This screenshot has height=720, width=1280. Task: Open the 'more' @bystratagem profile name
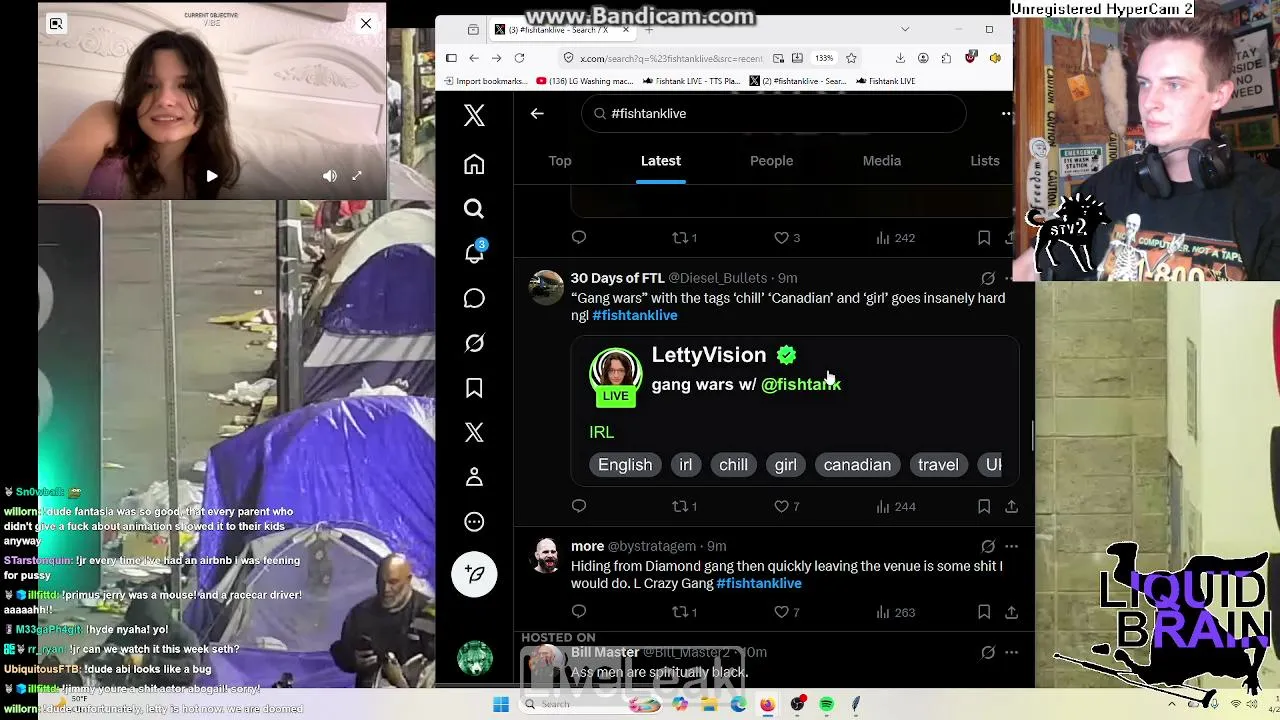[587, 546]
